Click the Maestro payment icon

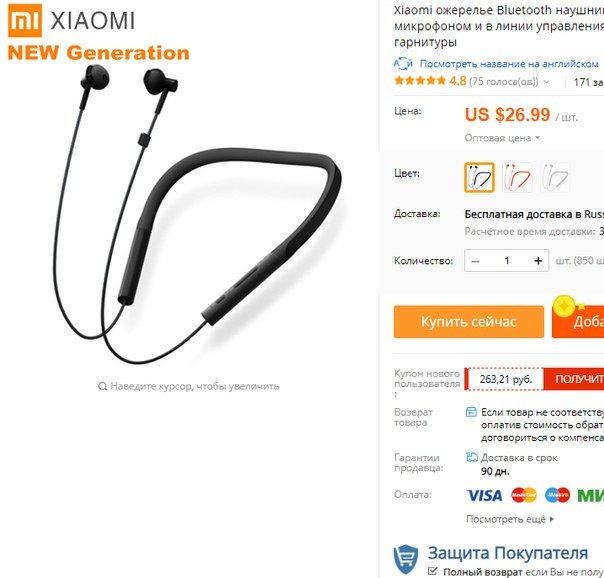coord(557,495)
